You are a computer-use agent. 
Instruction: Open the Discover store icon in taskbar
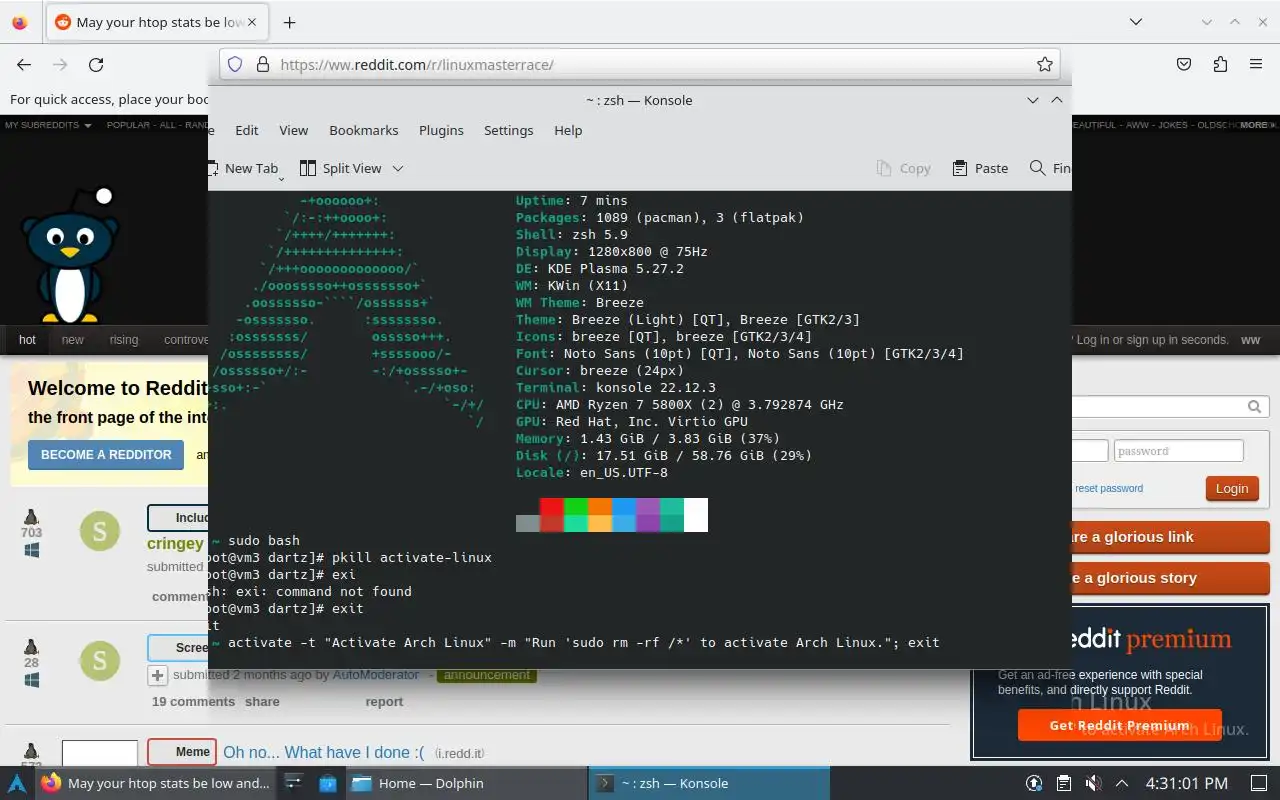(x=328, y=783)
